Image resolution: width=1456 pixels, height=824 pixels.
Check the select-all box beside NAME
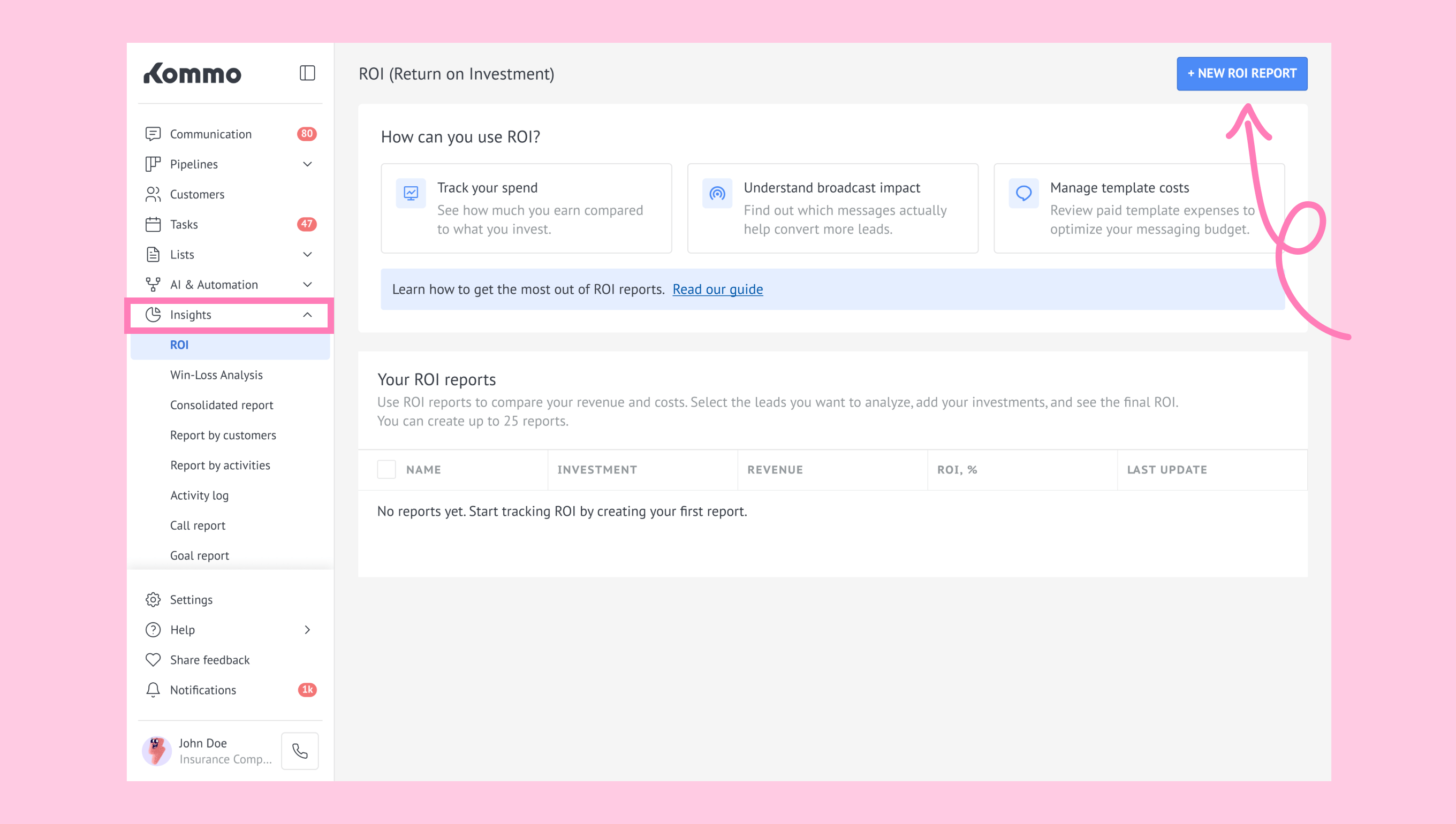point(386,469)
